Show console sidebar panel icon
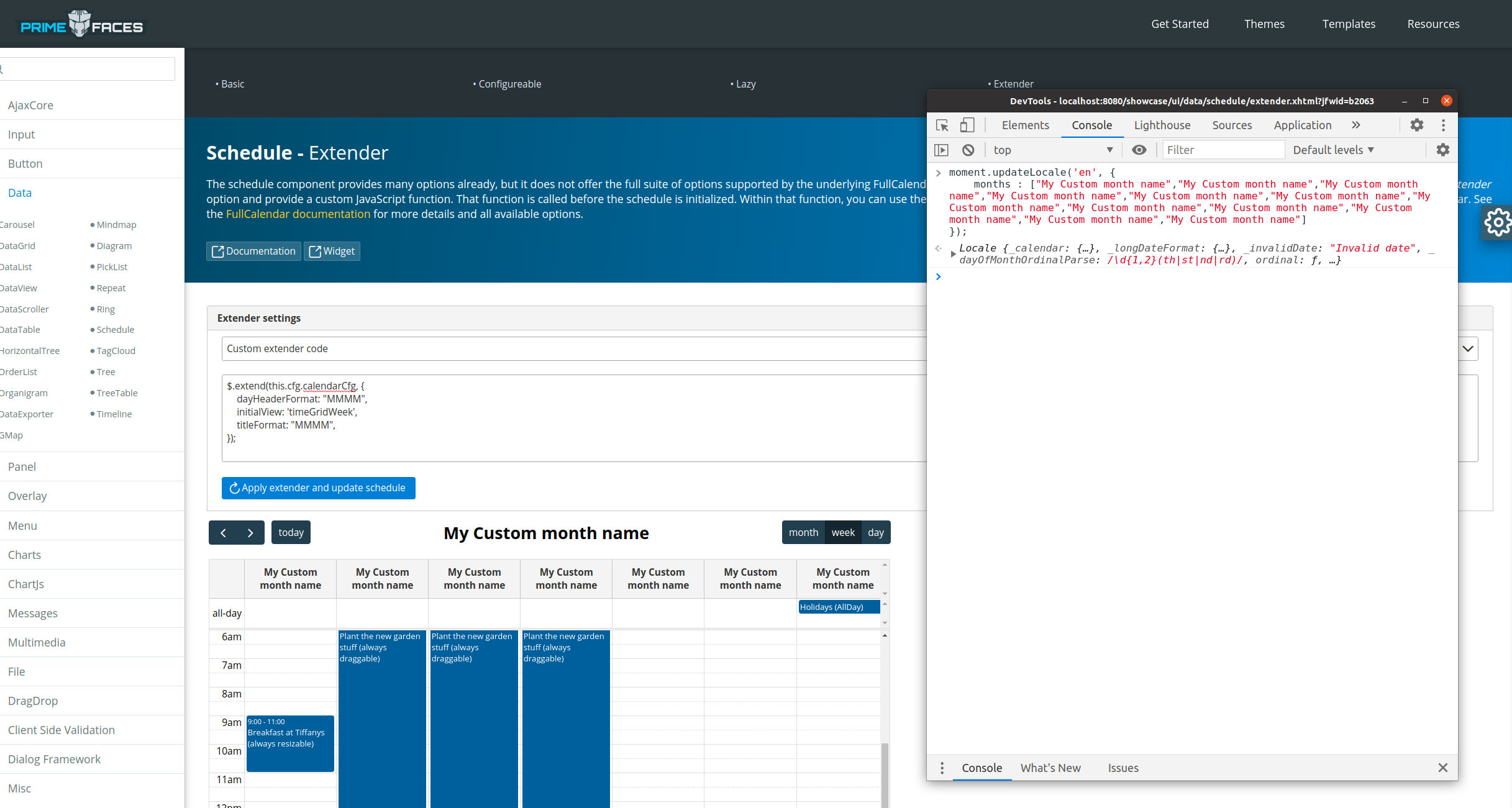Screen dimensions: 1512x808 (942, 150)
